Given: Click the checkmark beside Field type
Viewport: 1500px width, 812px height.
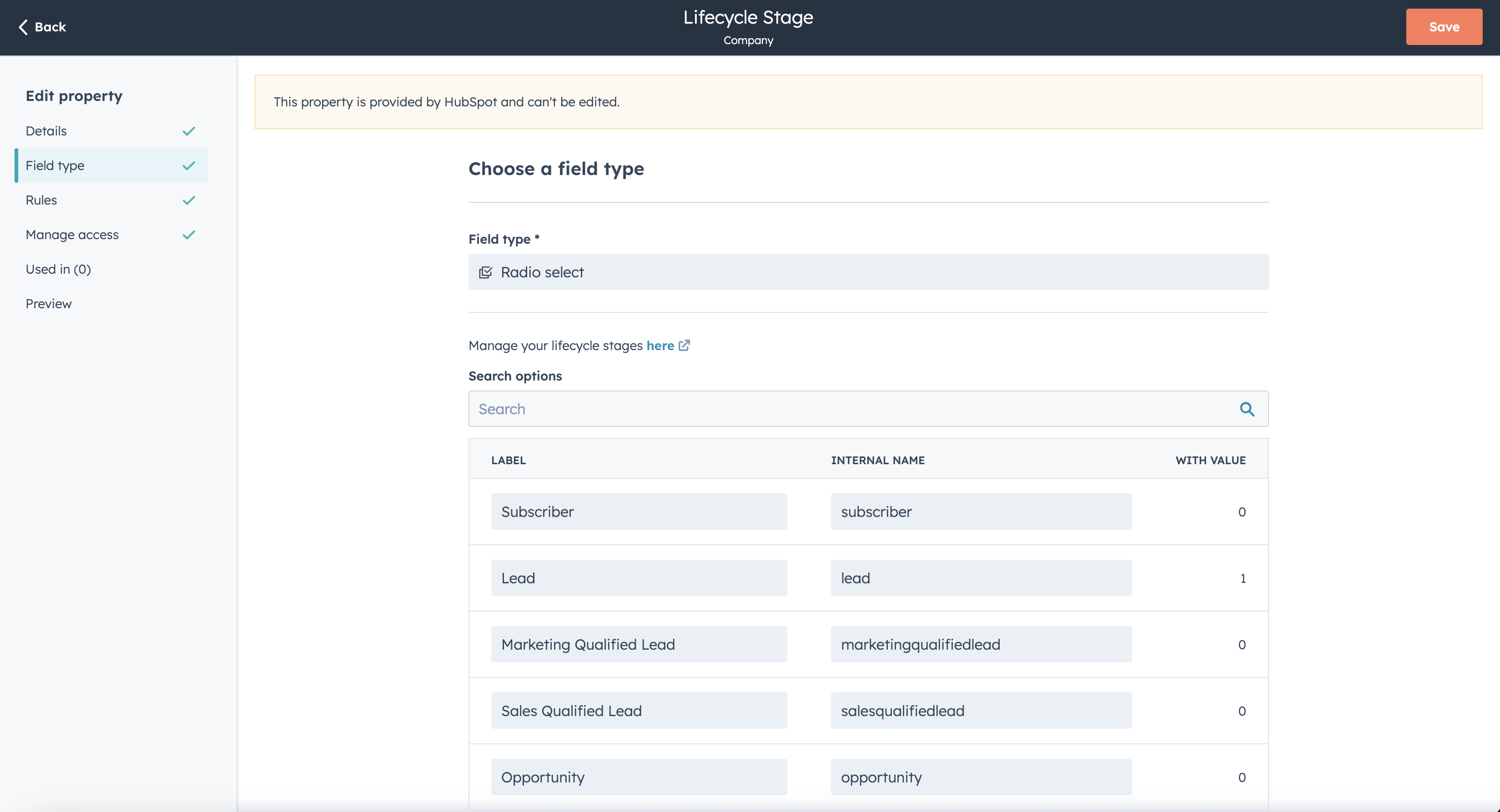Looking at the screenshot, I should pyautogui.click(x=189, y=166).
